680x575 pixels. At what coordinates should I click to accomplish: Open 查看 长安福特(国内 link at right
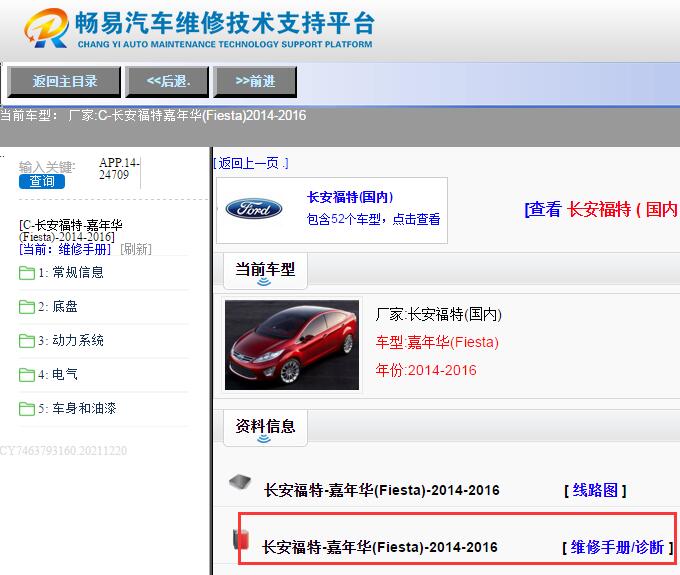602,209
